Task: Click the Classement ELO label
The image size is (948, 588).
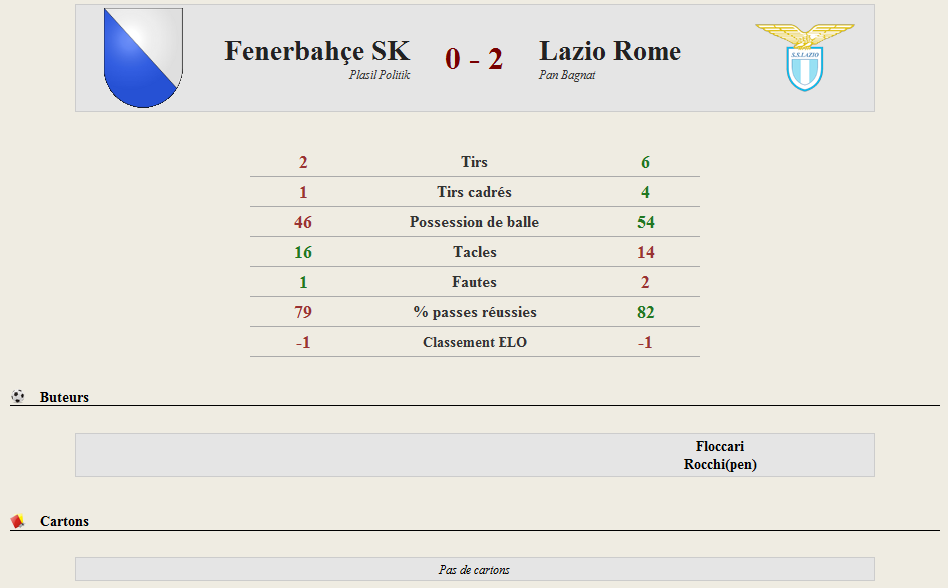Action: click(475, 342)
